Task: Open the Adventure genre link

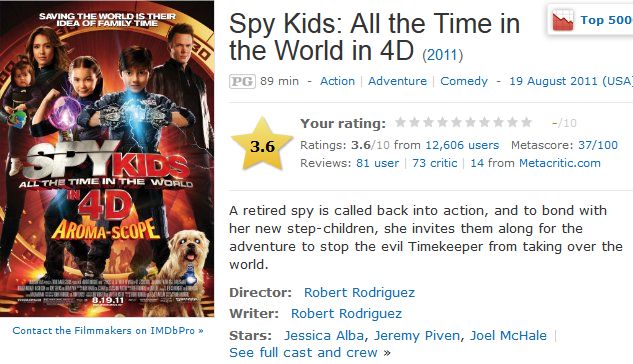Action: pos(397,81)
